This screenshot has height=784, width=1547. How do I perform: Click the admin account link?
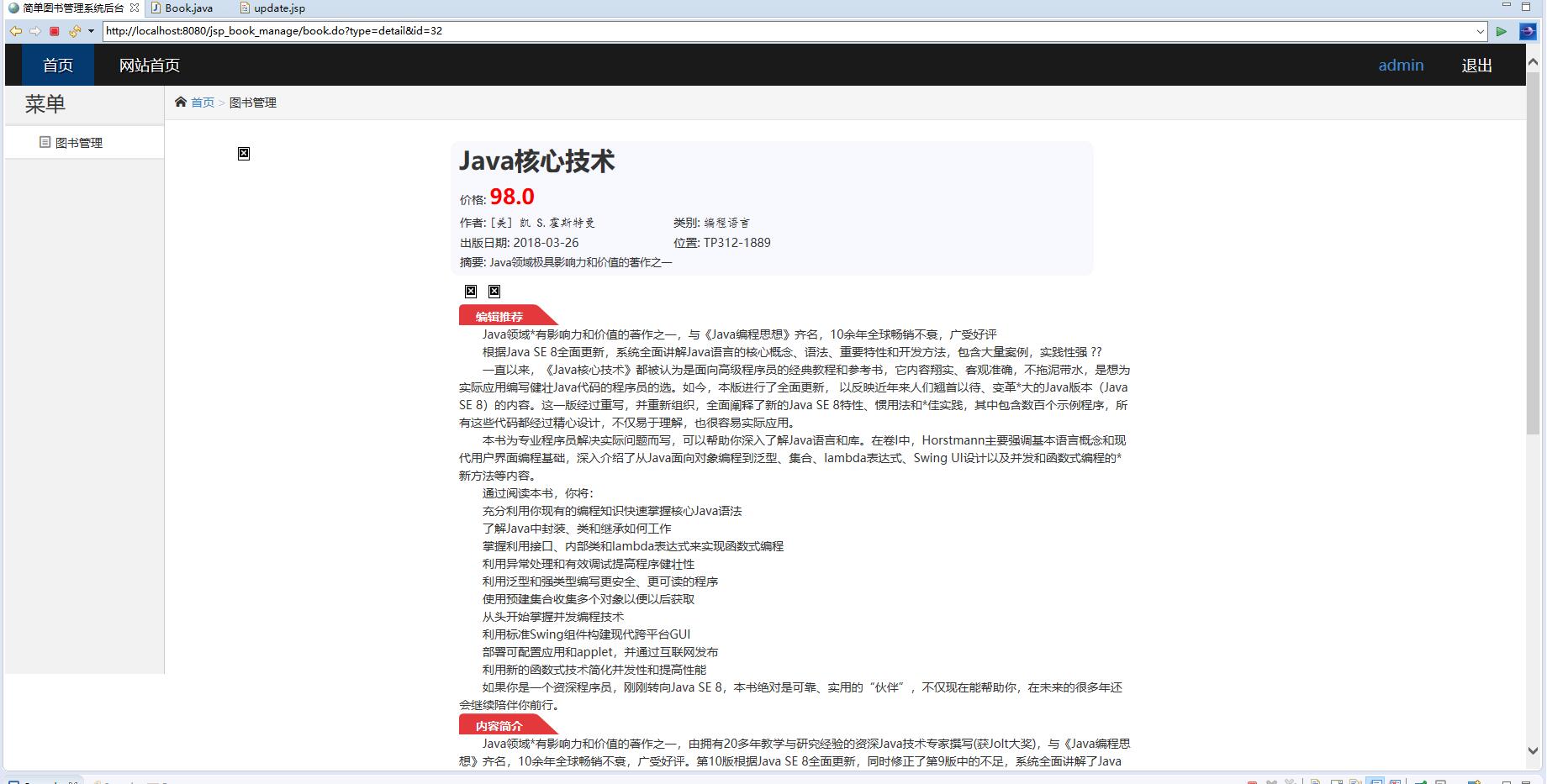click(x=1400, y=65)
